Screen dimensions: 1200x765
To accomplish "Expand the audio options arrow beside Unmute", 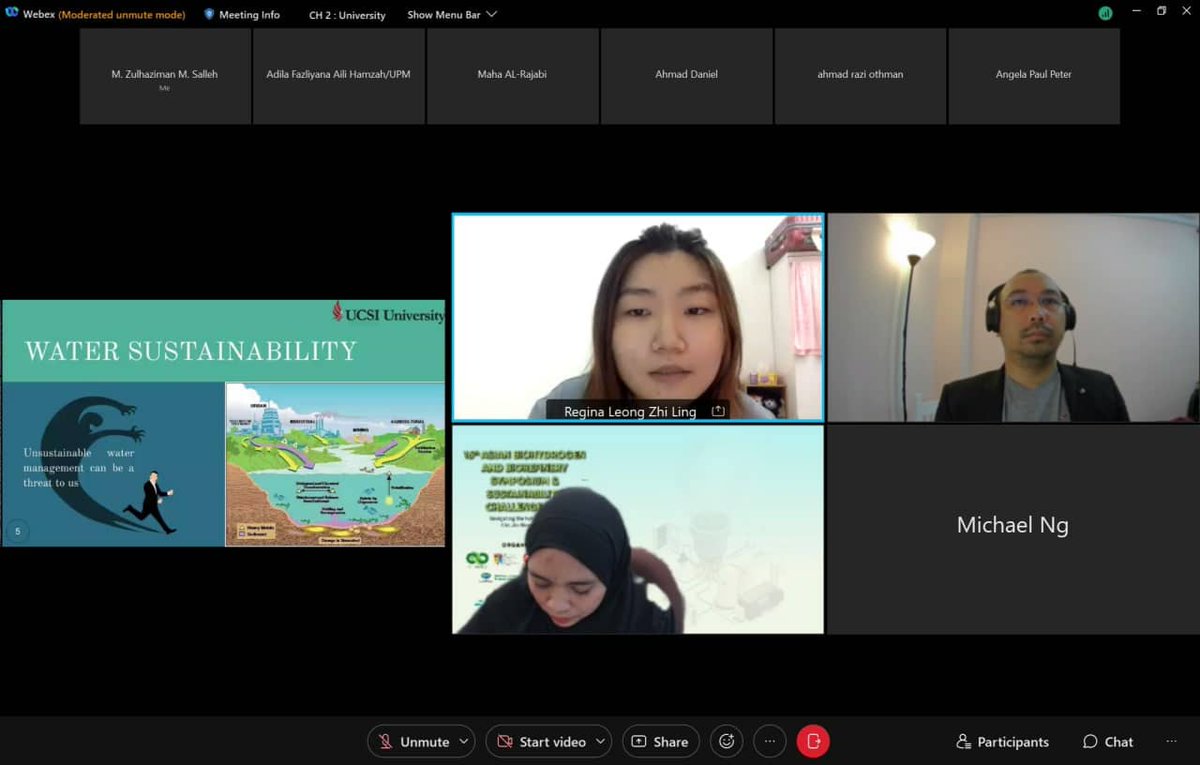I will pyautogui.click(x=464, y=741).
